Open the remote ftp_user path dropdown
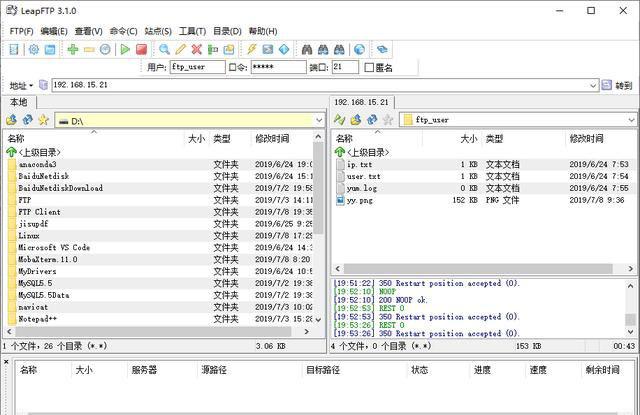Viewport: 640px width, 415px height. [631, 120]
